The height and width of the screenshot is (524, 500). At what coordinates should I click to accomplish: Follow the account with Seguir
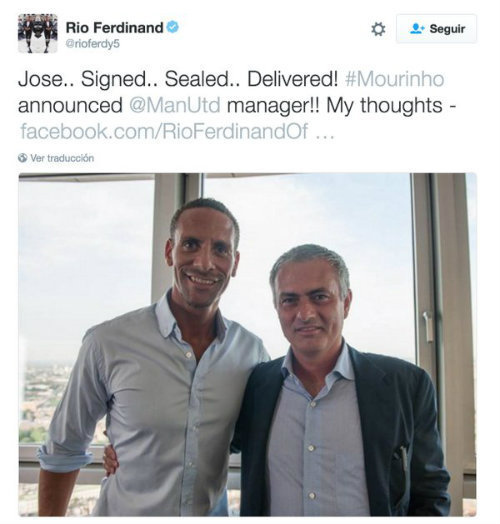[436, 29]
